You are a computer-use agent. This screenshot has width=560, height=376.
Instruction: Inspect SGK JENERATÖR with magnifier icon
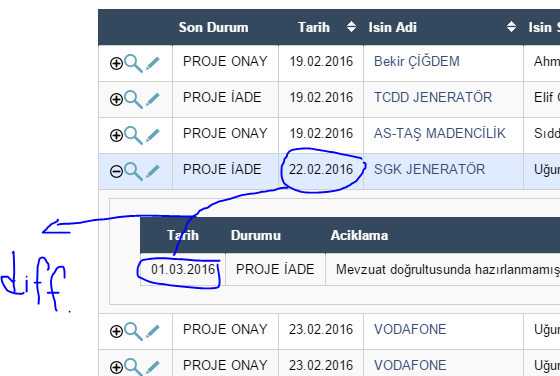click(134, 171)
